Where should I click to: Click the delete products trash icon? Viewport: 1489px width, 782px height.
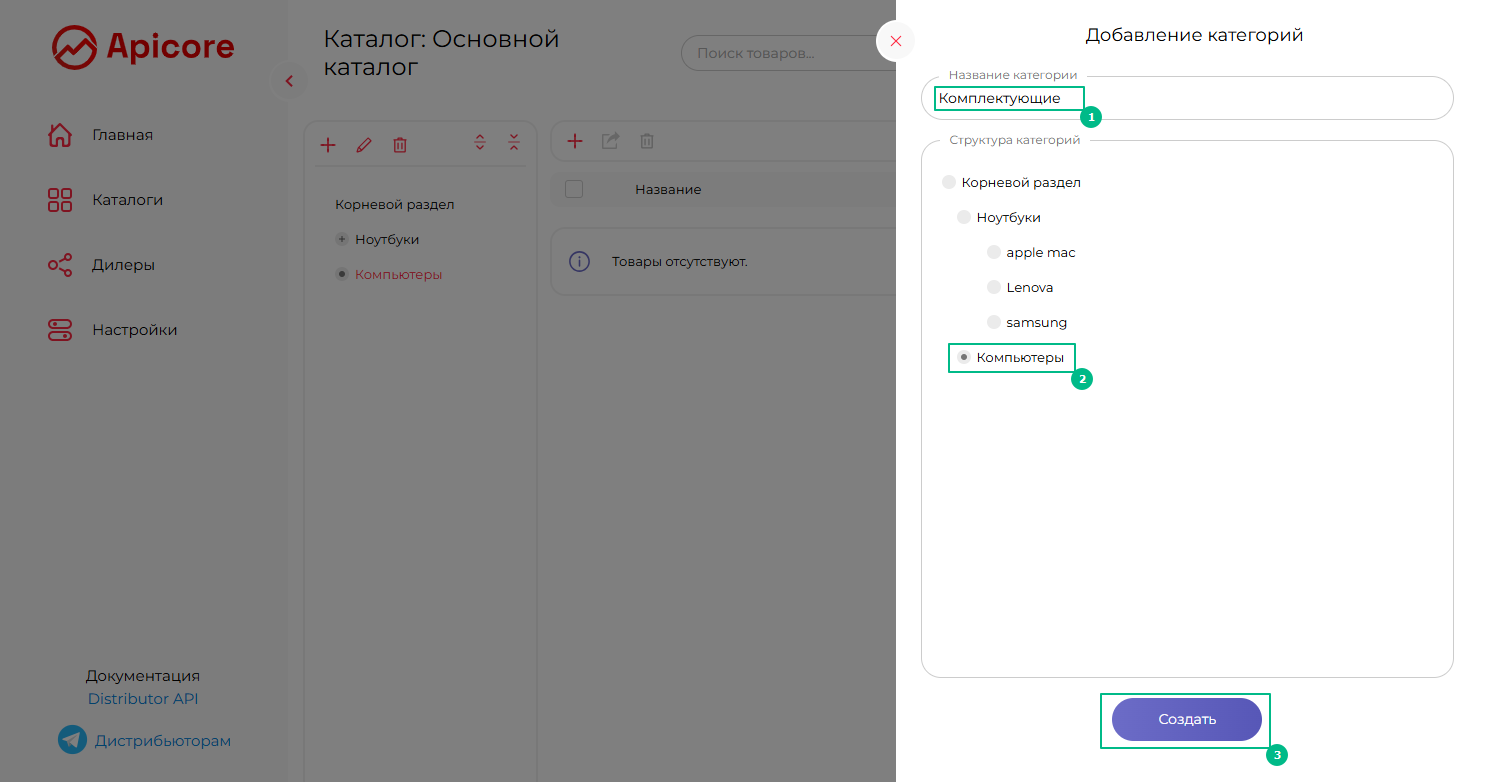647,141
